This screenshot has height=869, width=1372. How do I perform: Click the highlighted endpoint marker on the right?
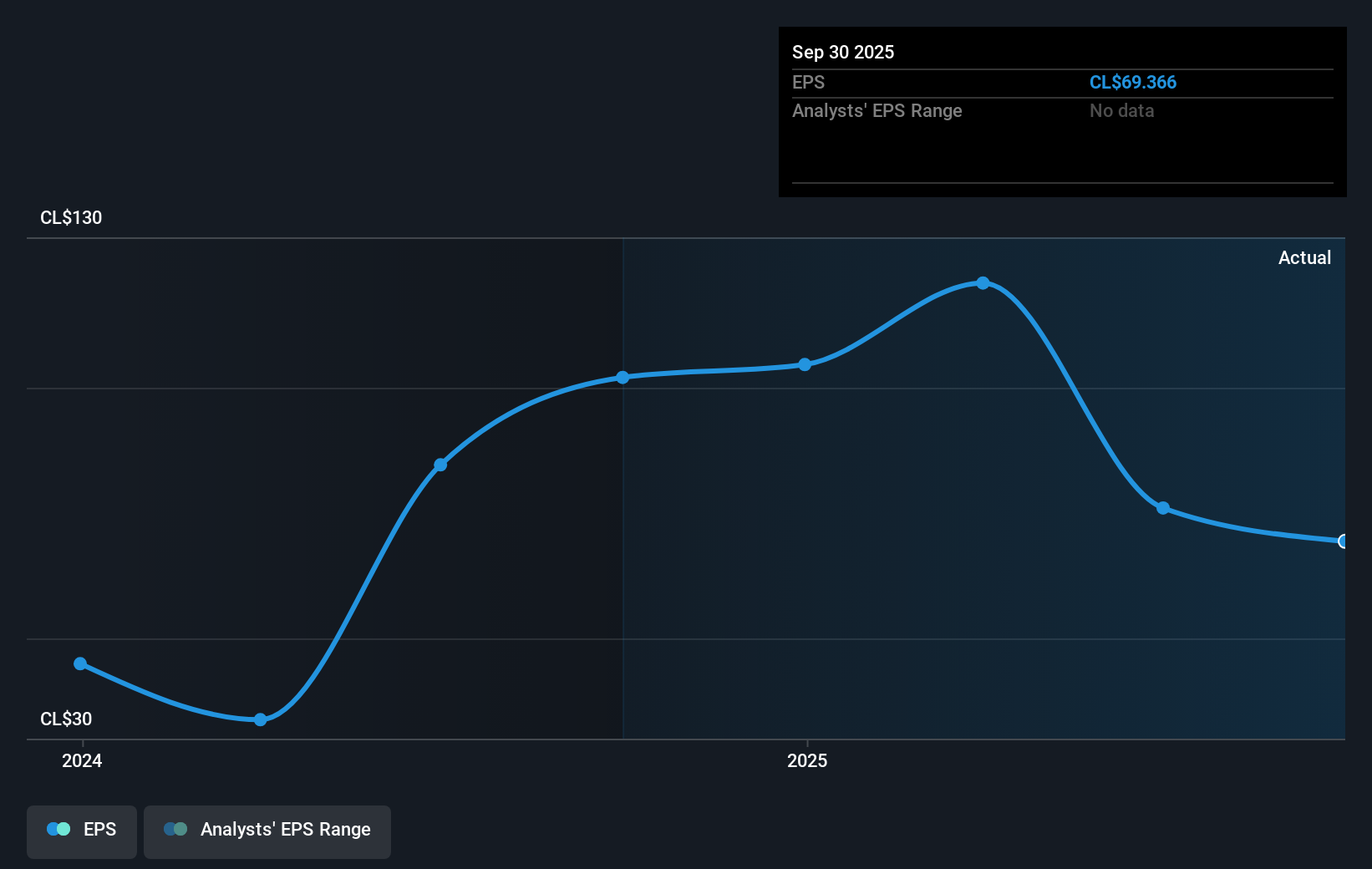tap(1343, 541)
